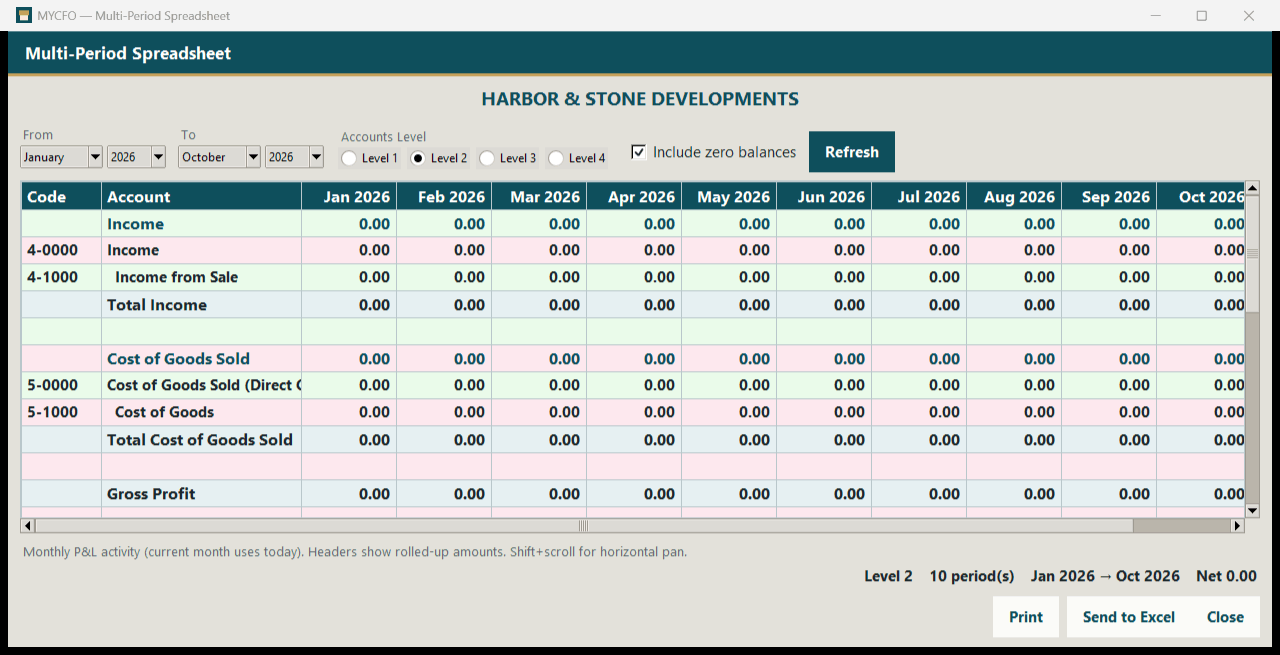1280x655 pixels.
Task: Click the Oct 2026 column header
Action: 1201,197
